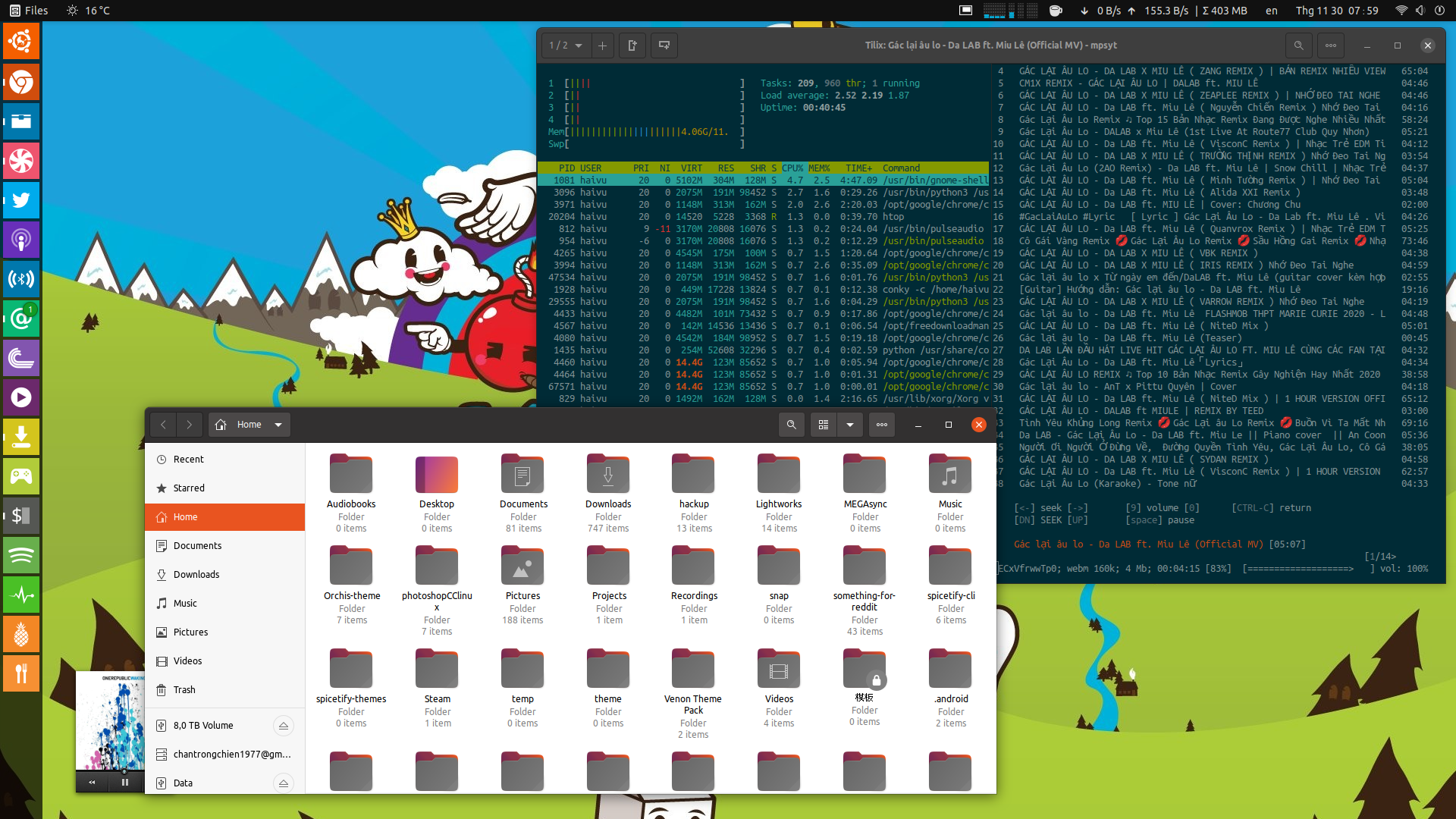
Task: Open the en keyboard layout menu
Action: pos(1272,11)
